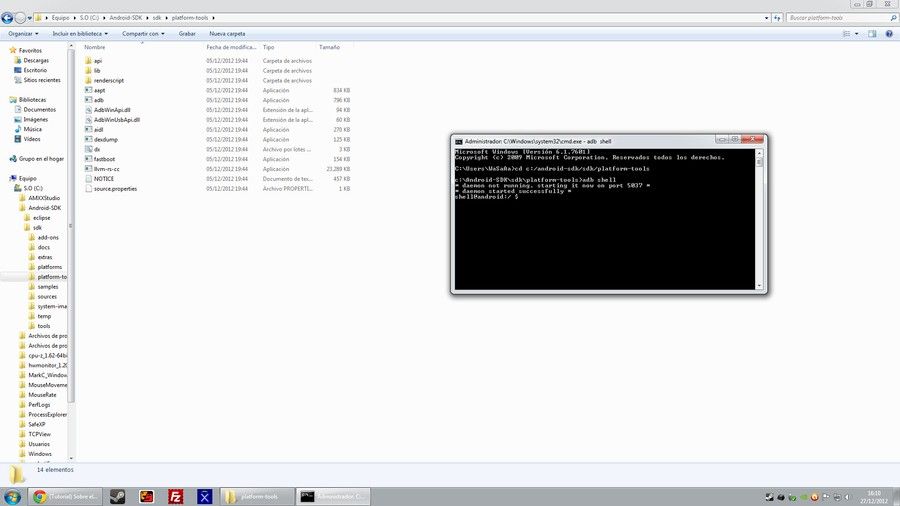The width and height of the screenshot is (900, 506).
Task: Open the Explorer help icon
Action: click(889, 34)
